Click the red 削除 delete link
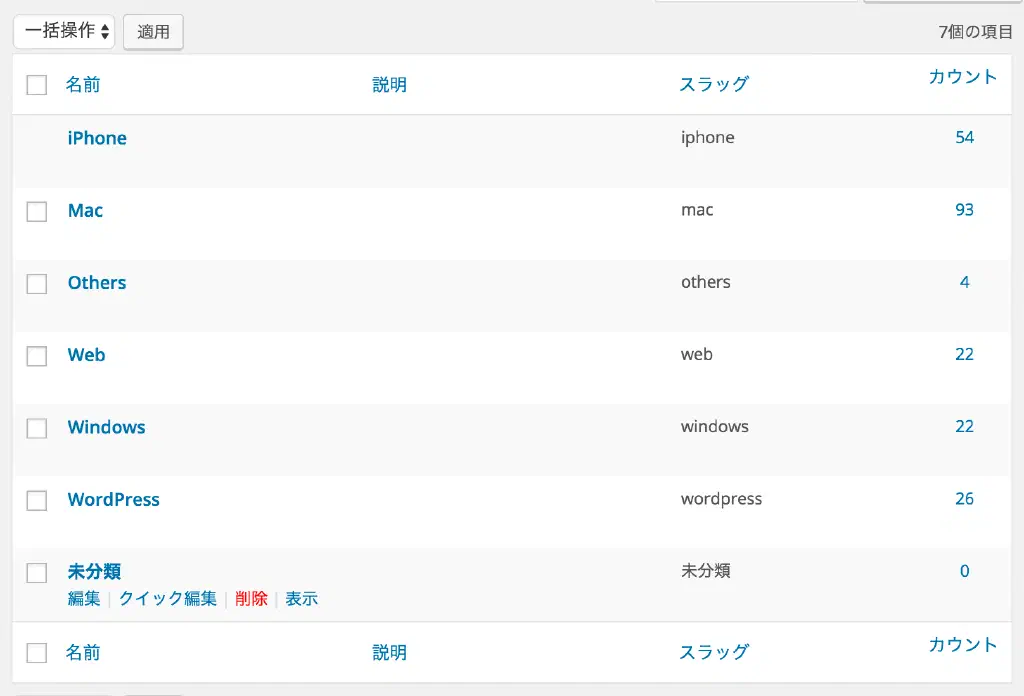Image resolution: width=1024 pixels, height=696 pixels. [x=251, y=599]
